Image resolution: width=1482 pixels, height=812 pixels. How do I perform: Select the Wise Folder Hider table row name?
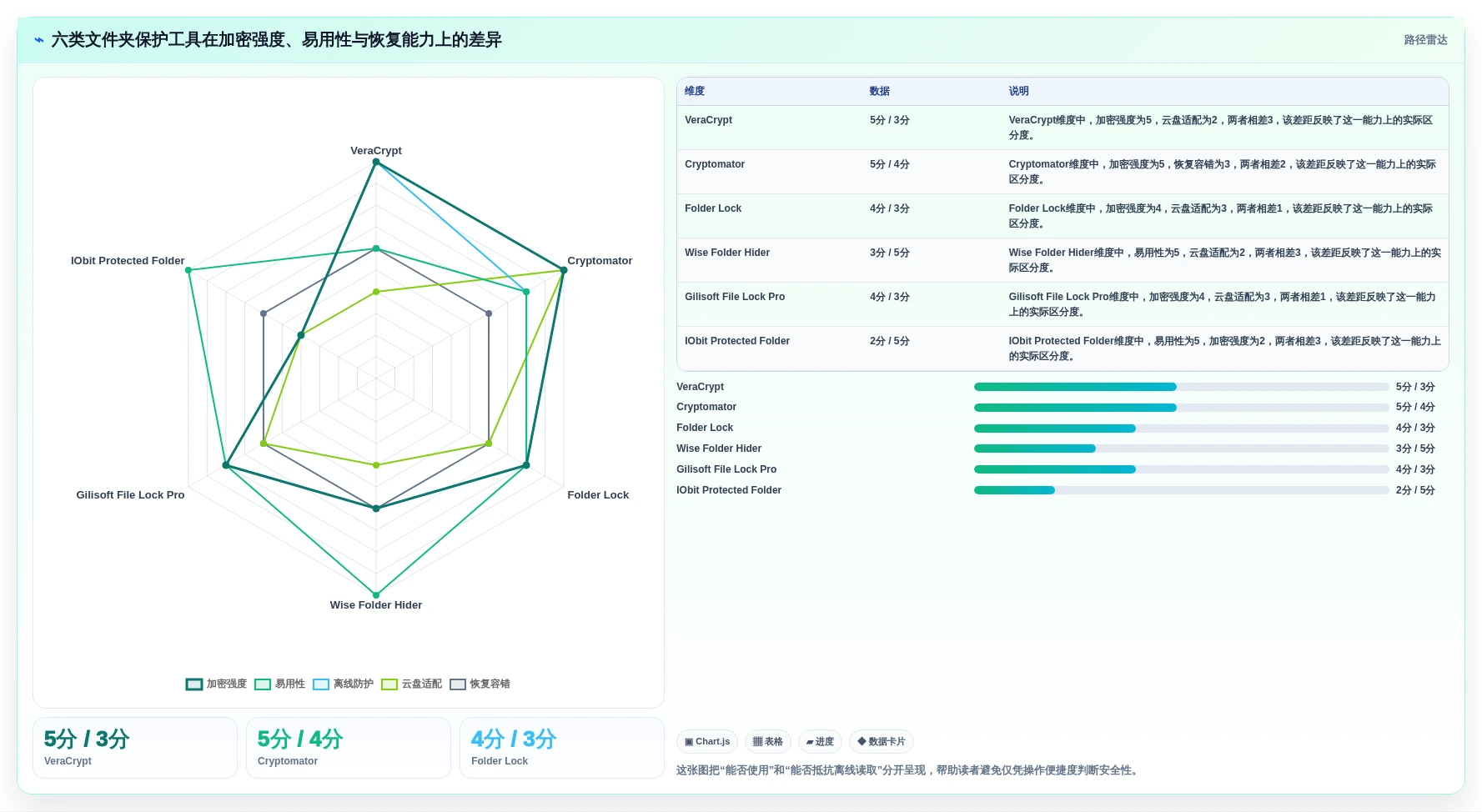(727, 253)
